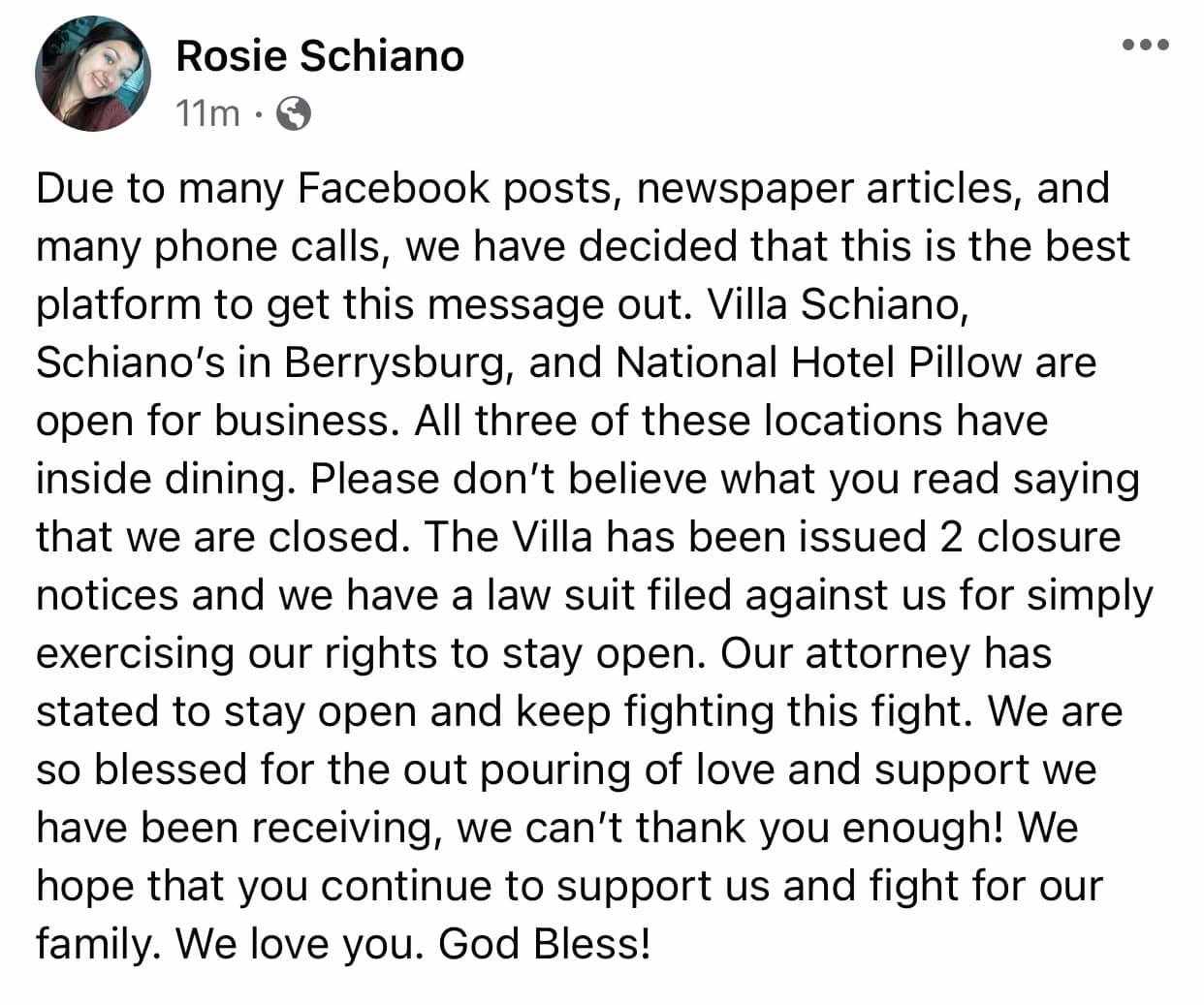Click the 11m post timestamp
Image resolution: width=1204 pixels, height=1005 pixels.
(x=207, y=114)
